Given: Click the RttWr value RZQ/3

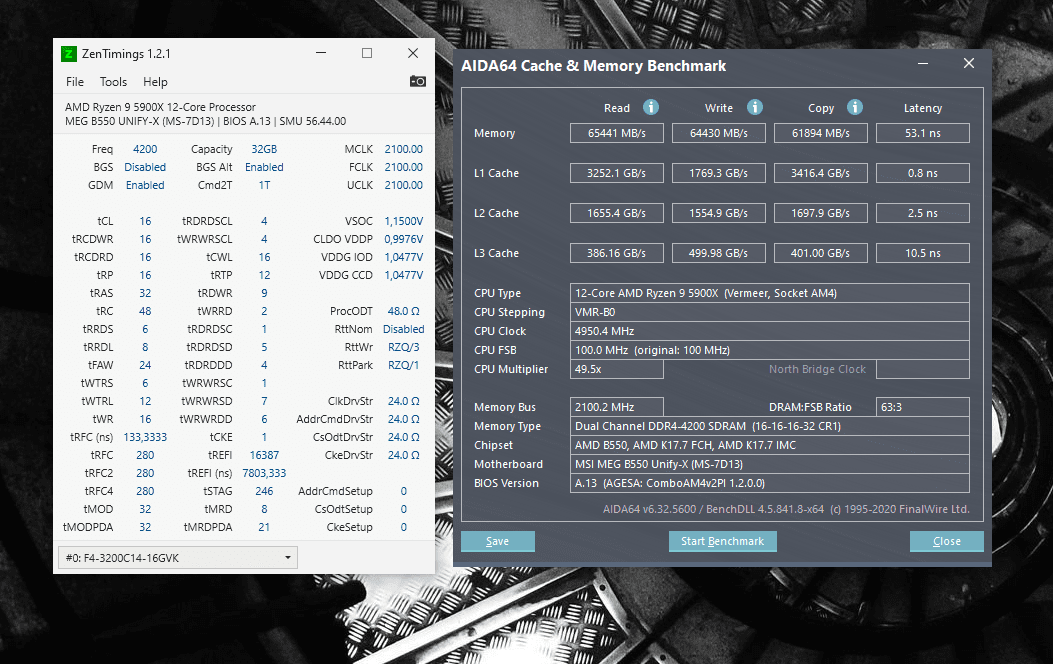Looking at the screenshot, I should coord(404,347).
